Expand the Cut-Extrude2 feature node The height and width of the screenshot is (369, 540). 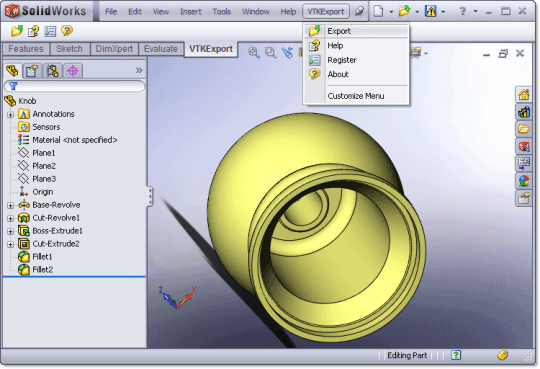10,244
